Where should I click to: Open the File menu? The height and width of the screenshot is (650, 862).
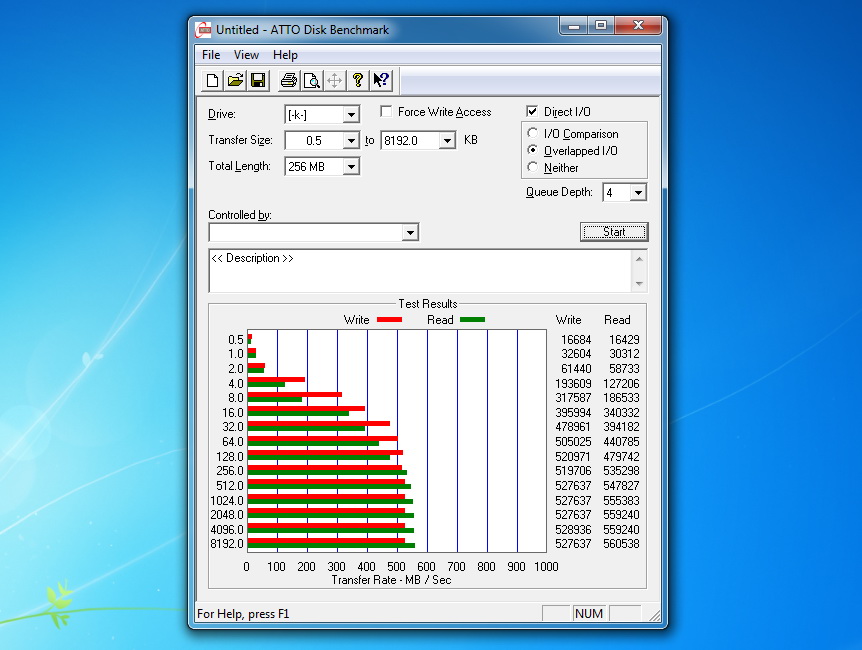point(211,55)
